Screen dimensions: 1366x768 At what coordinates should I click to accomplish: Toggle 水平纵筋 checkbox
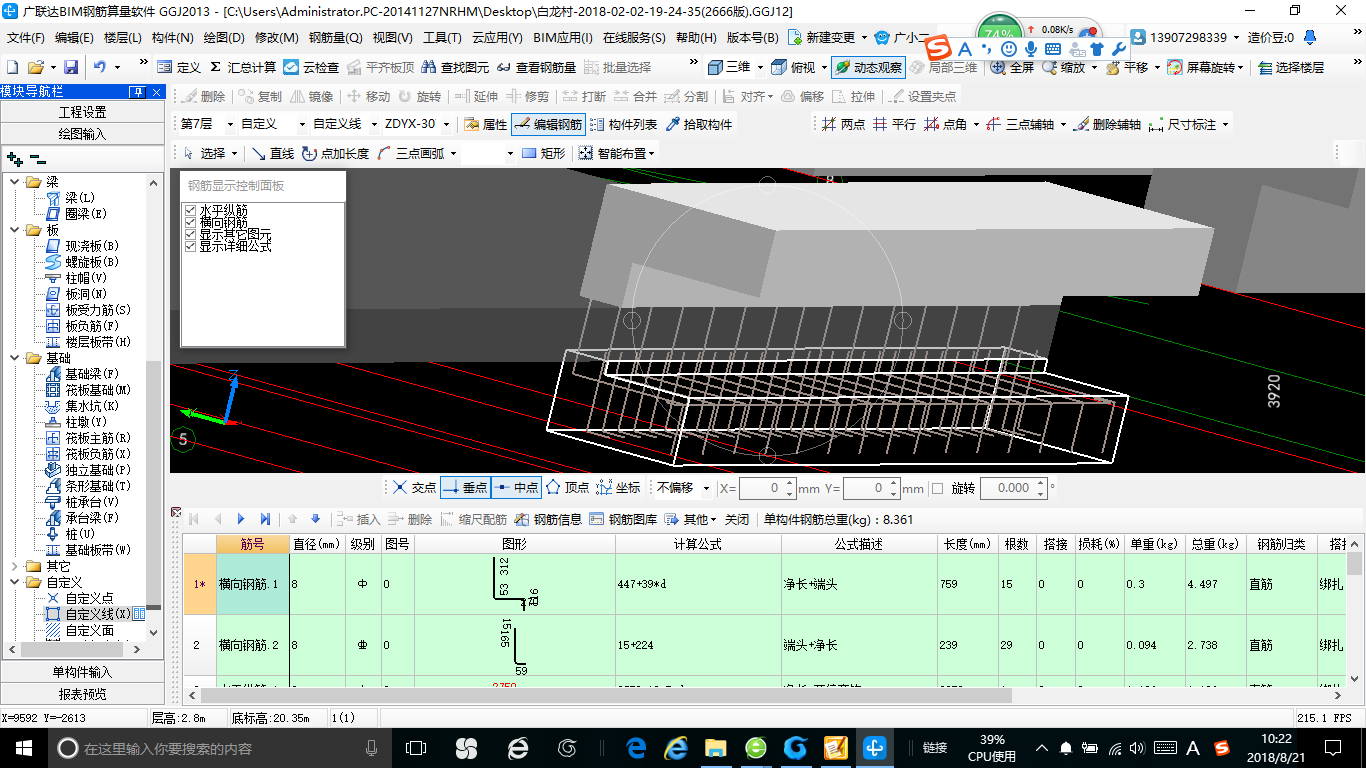[x=190, y=211]
